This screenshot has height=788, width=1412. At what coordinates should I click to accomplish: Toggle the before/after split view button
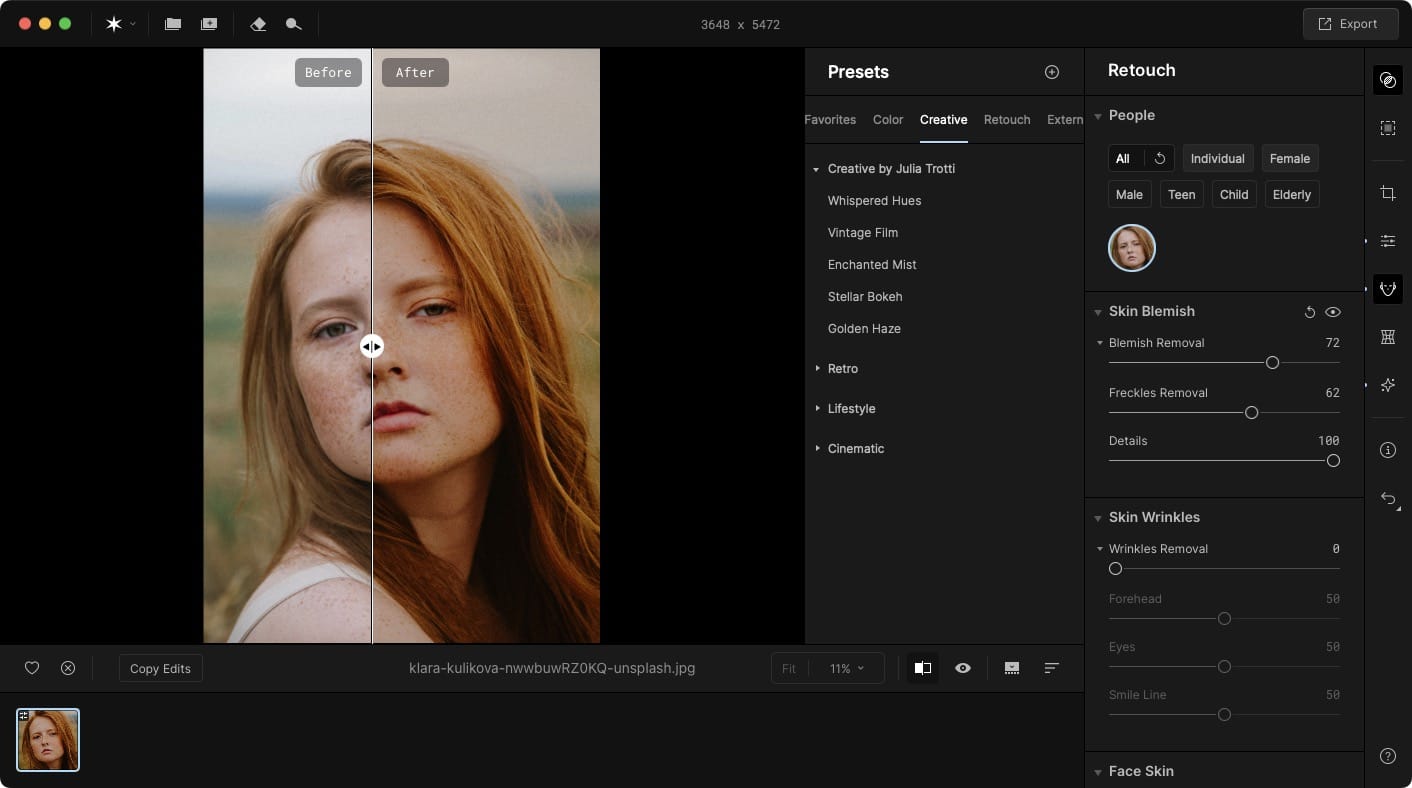[x=923, y=668]
